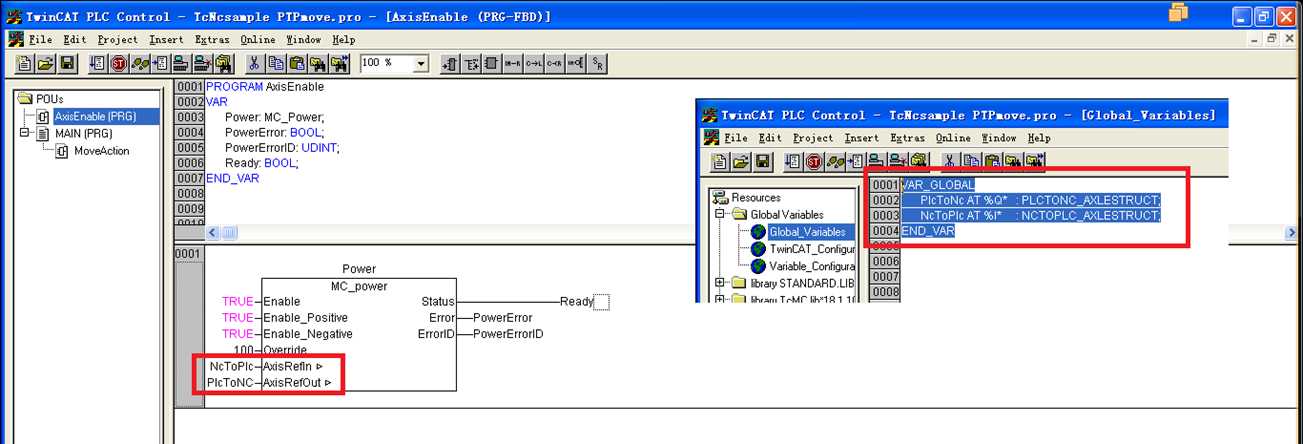
Task: Click the red ST Stop icon in the AxisEnable toolbar
Action: point(119,63)
